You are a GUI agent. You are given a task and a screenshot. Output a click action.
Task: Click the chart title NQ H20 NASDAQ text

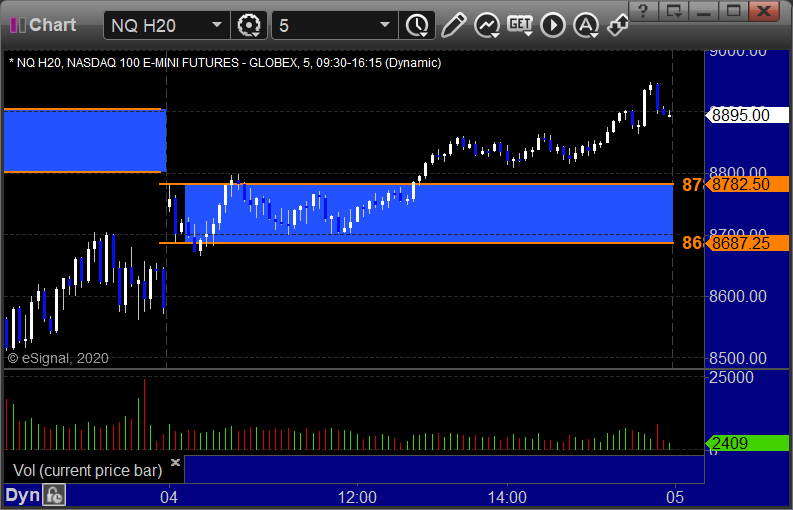click(x=225, y=63)
